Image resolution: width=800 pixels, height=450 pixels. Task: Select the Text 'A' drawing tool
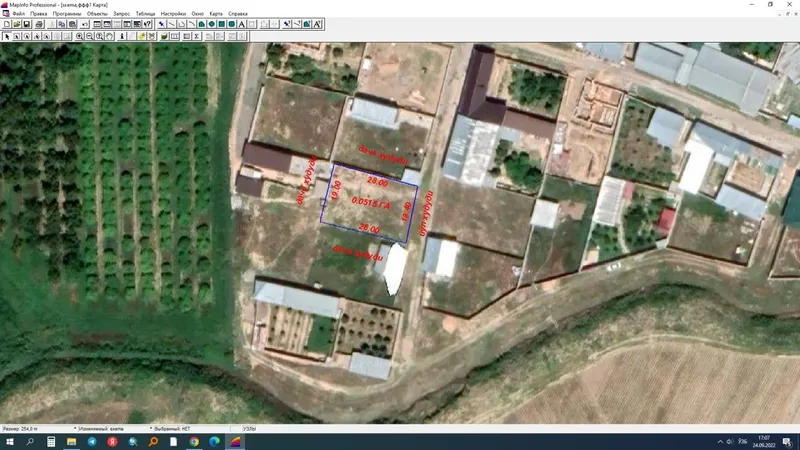(x=241, y=24)
